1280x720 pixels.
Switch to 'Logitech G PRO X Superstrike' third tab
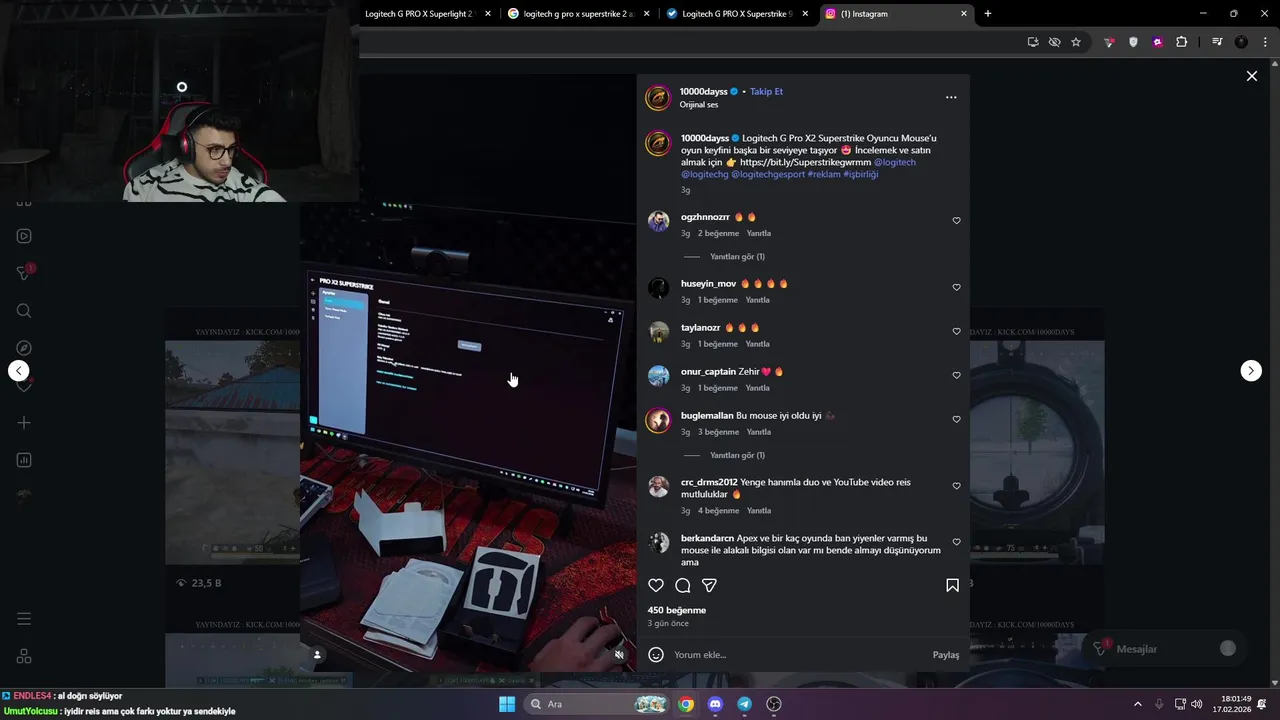point(738,14)
